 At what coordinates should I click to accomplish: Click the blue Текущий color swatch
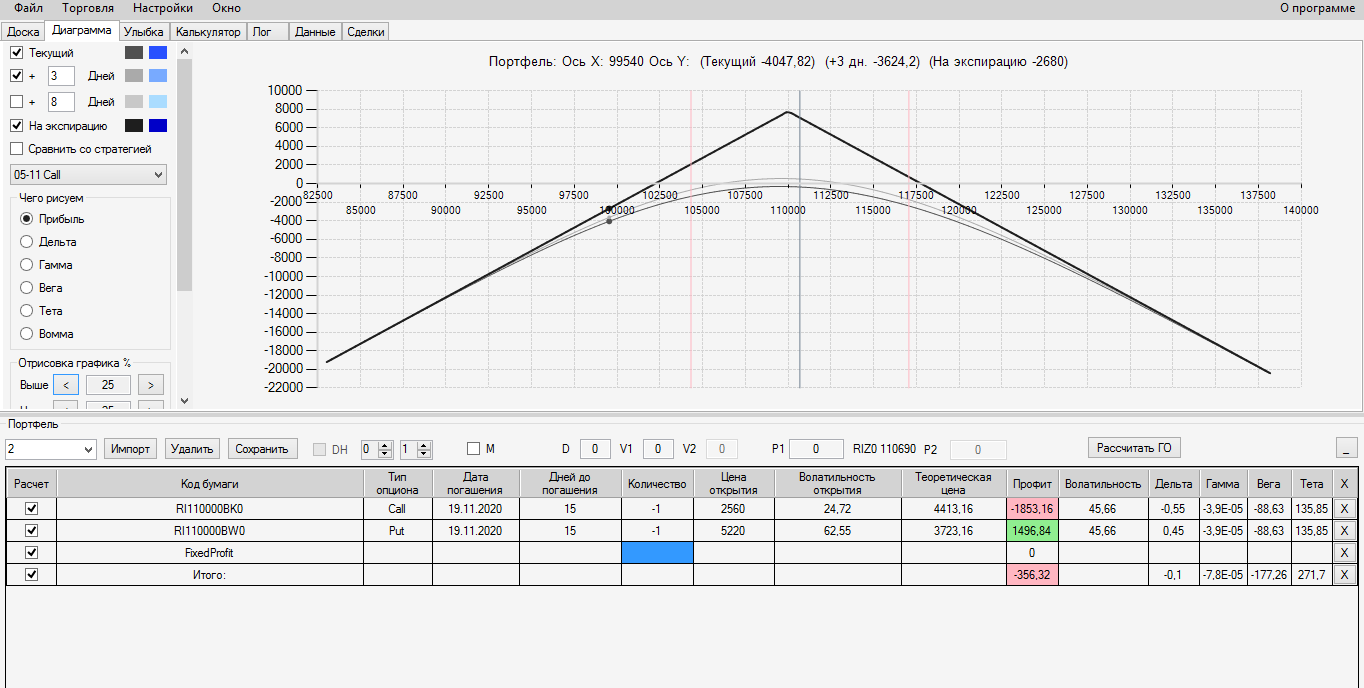click(158, 53)
